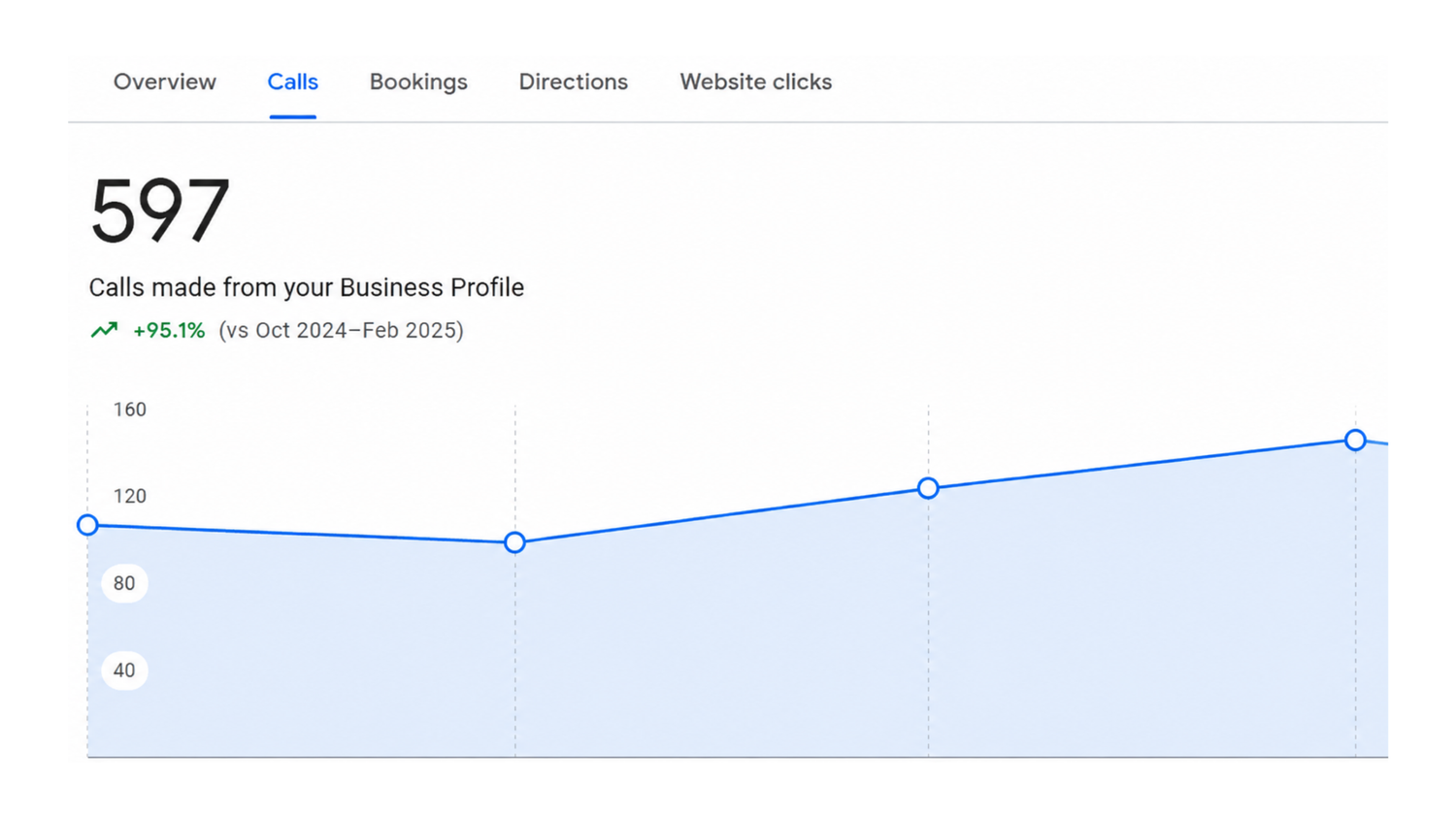Open the Directions tab
This screenshot has height=818, width=1456.
573,82
